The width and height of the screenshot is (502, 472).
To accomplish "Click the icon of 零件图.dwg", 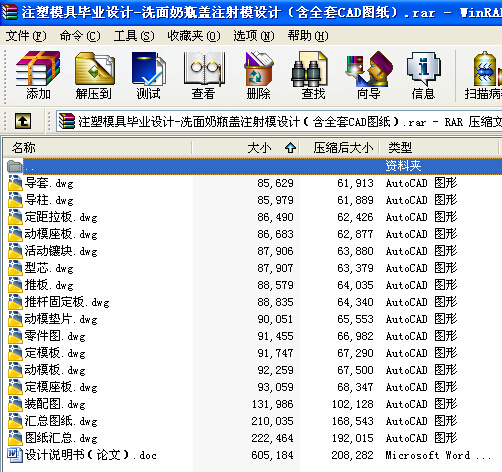I will point(15,336).
